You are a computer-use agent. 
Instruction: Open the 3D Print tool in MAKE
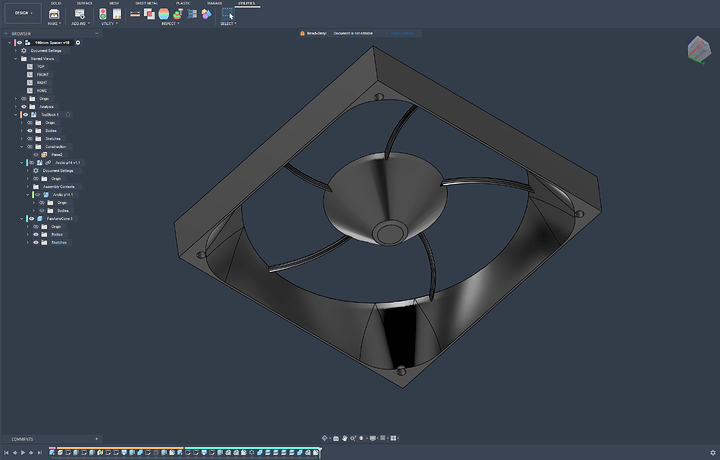[x=54, y=14]
